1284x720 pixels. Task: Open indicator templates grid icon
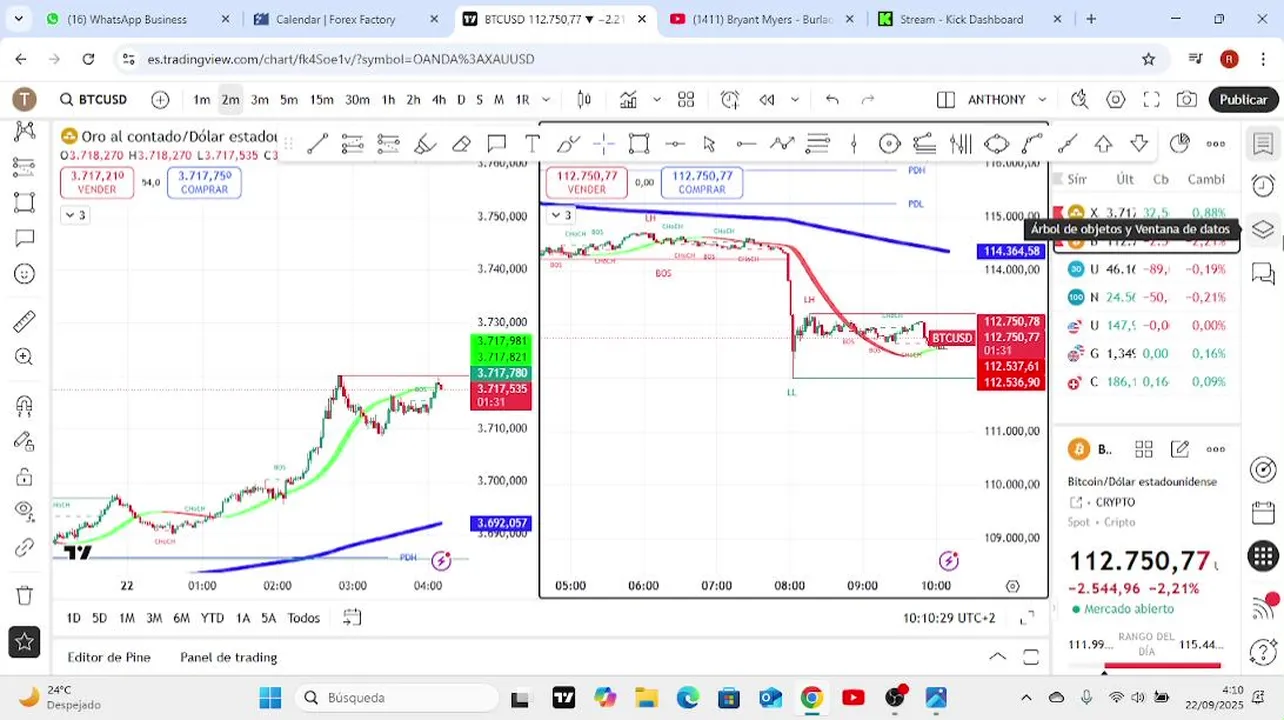tap(686, 99)
